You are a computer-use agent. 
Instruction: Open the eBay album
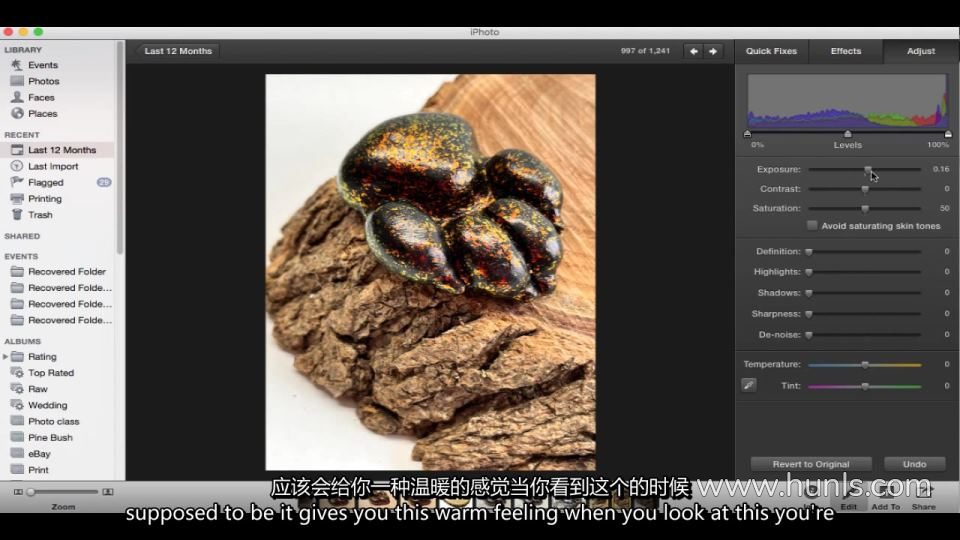[39, 454]
